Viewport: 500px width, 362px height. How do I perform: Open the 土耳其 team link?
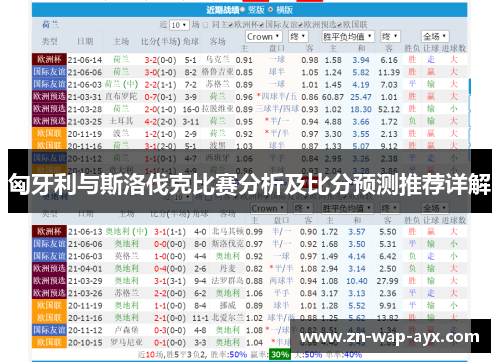coord(121,121)
